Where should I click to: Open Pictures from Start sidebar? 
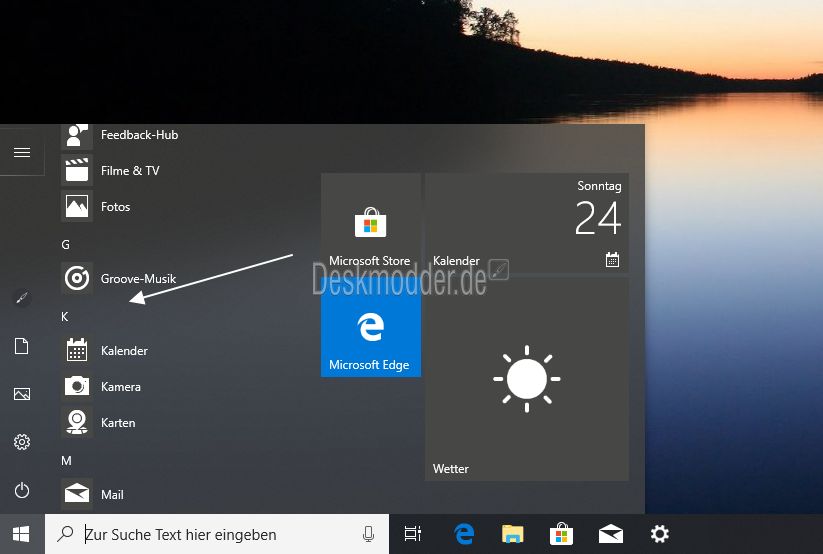pos(22,394)
